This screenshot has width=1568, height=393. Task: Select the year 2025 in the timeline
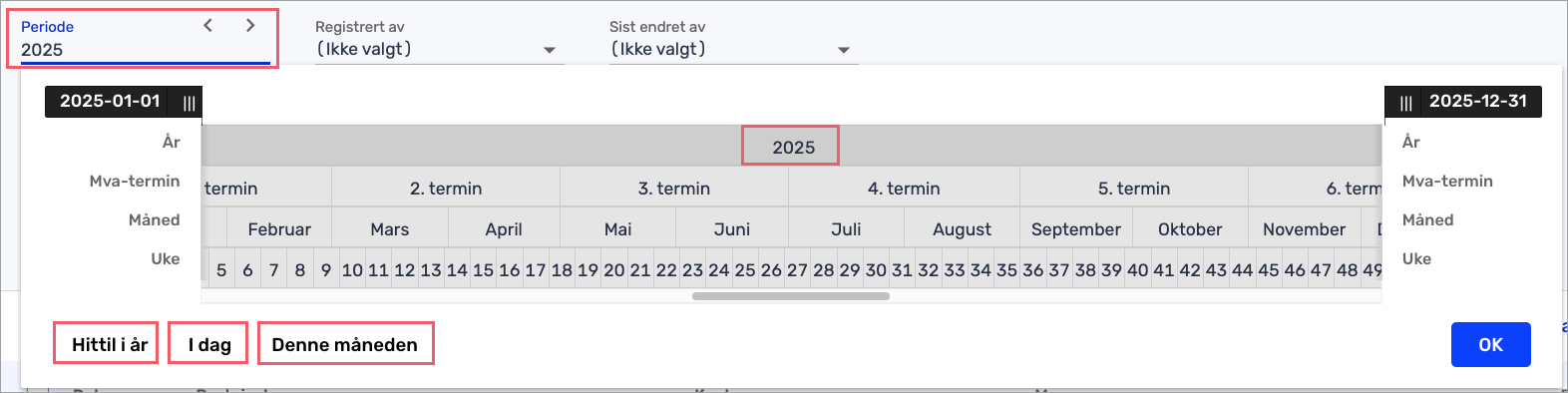[793, 148]
